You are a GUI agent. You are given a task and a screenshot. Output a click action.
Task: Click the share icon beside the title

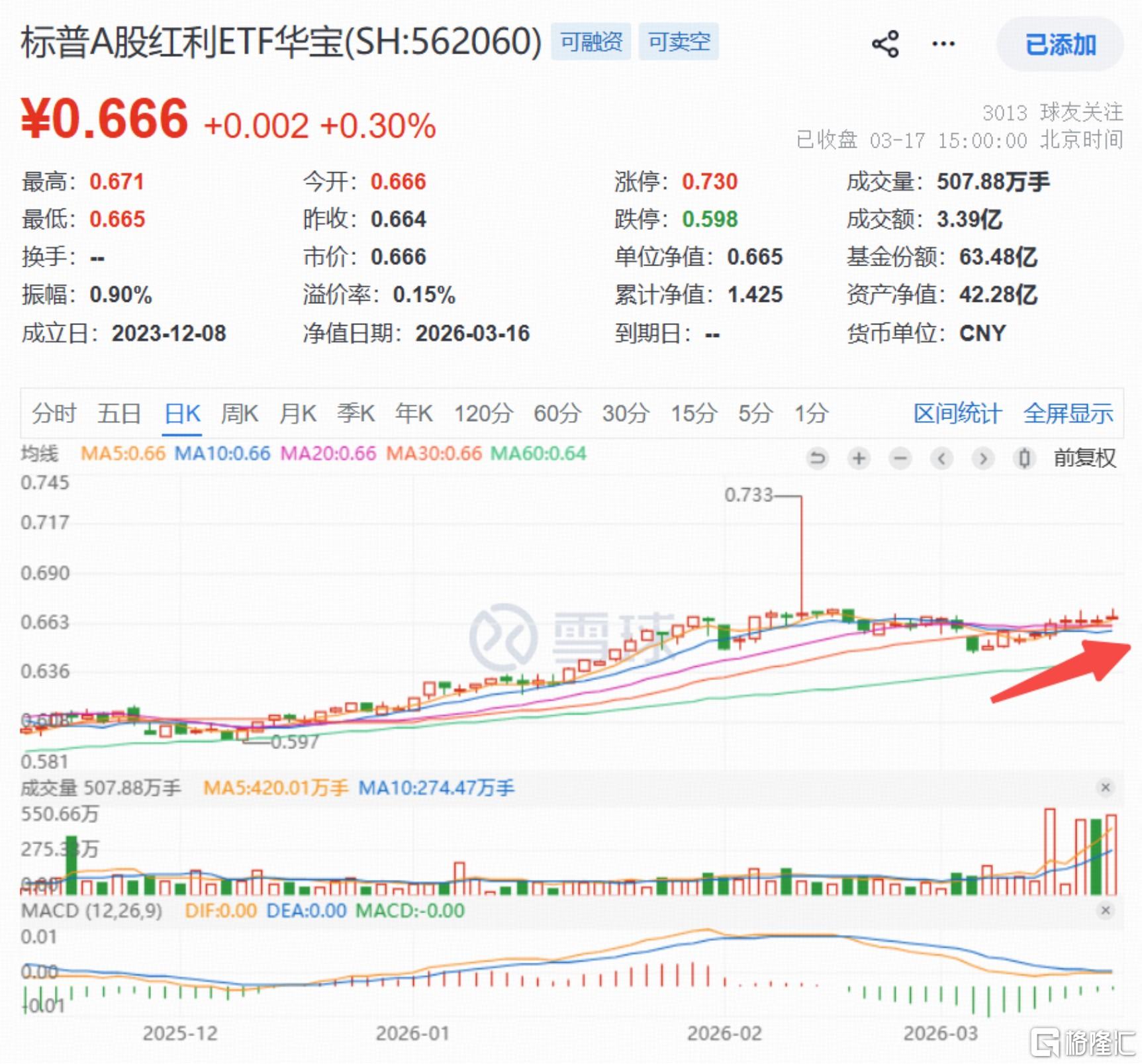(x=885, y=44)
